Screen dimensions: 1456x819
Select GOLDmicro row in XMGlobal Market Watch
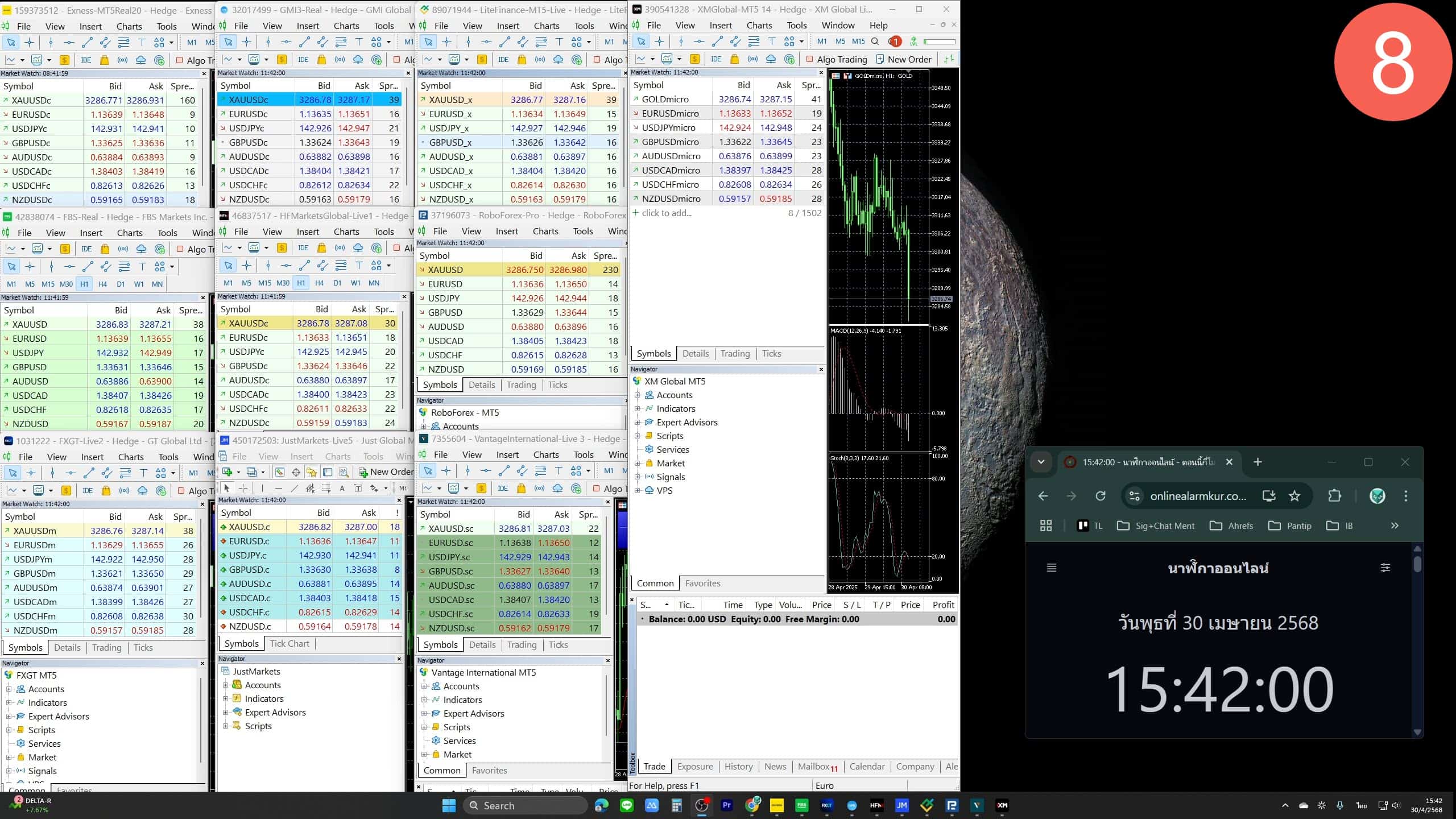point(727,99)
